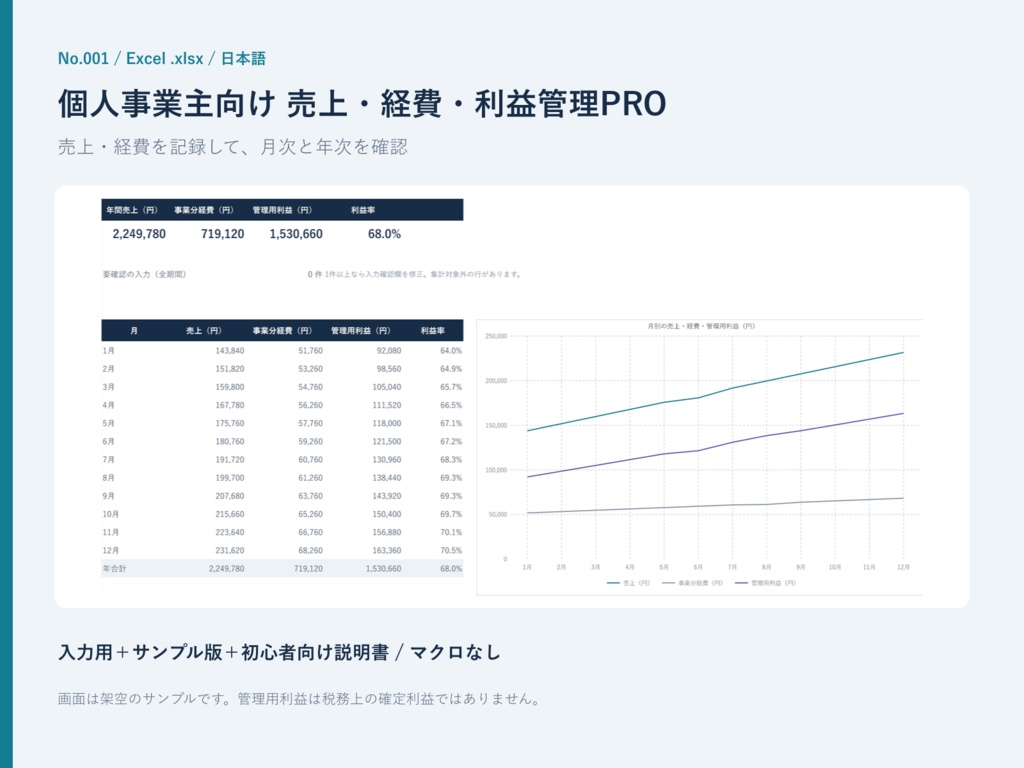Click the 719,120 value in the 年合計 row
1024x768 pixels.
308,569
